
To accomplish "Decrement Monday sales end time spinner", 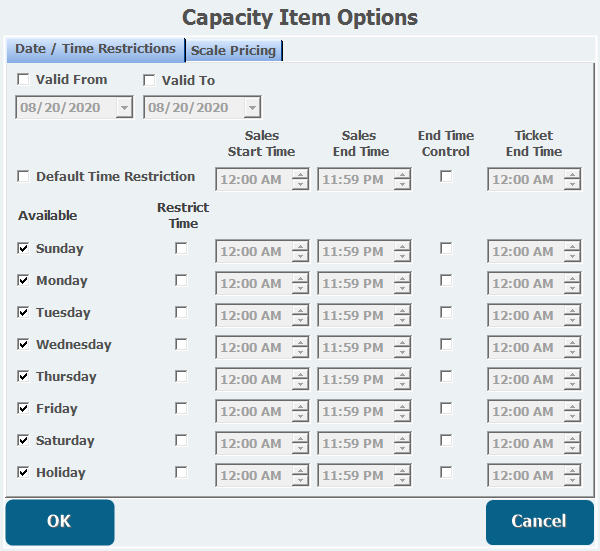I will click(x=402, y=289).
